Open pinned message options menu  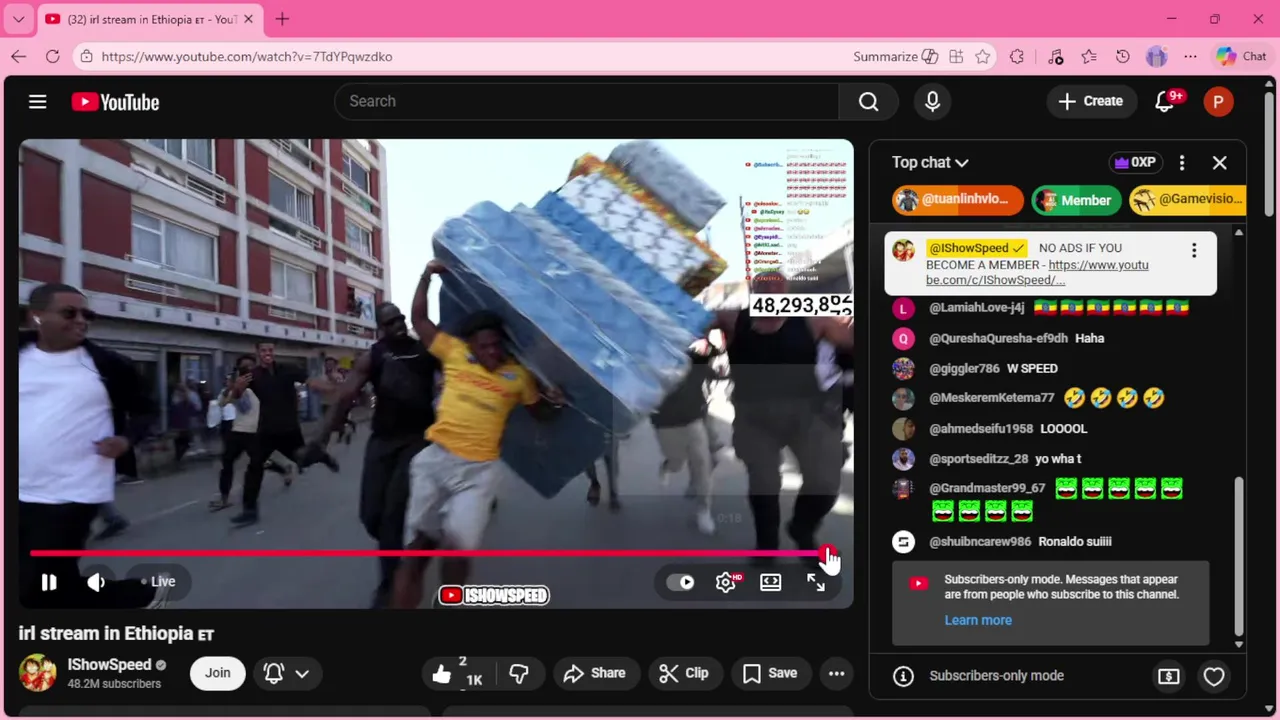(1193, 250)
